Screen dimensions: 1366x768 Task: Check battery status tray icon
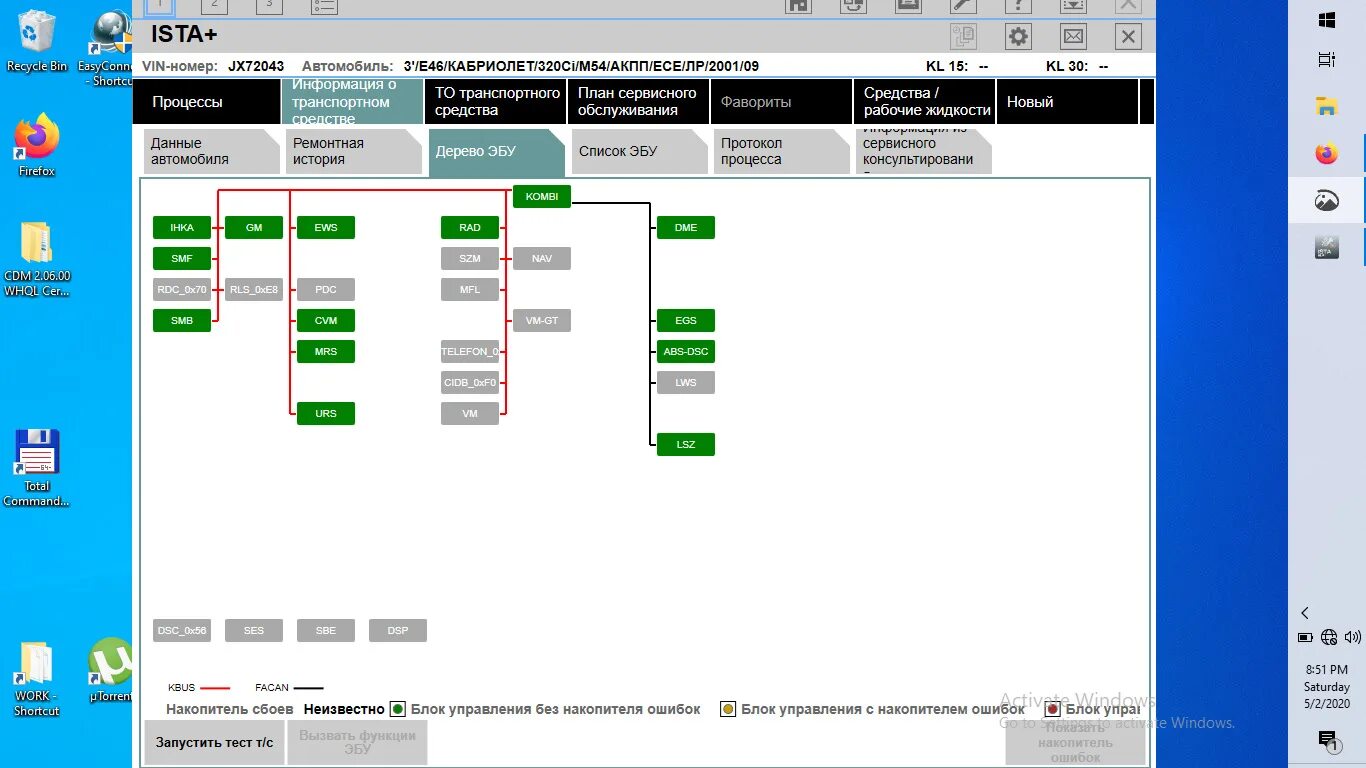click(1305, 637)
